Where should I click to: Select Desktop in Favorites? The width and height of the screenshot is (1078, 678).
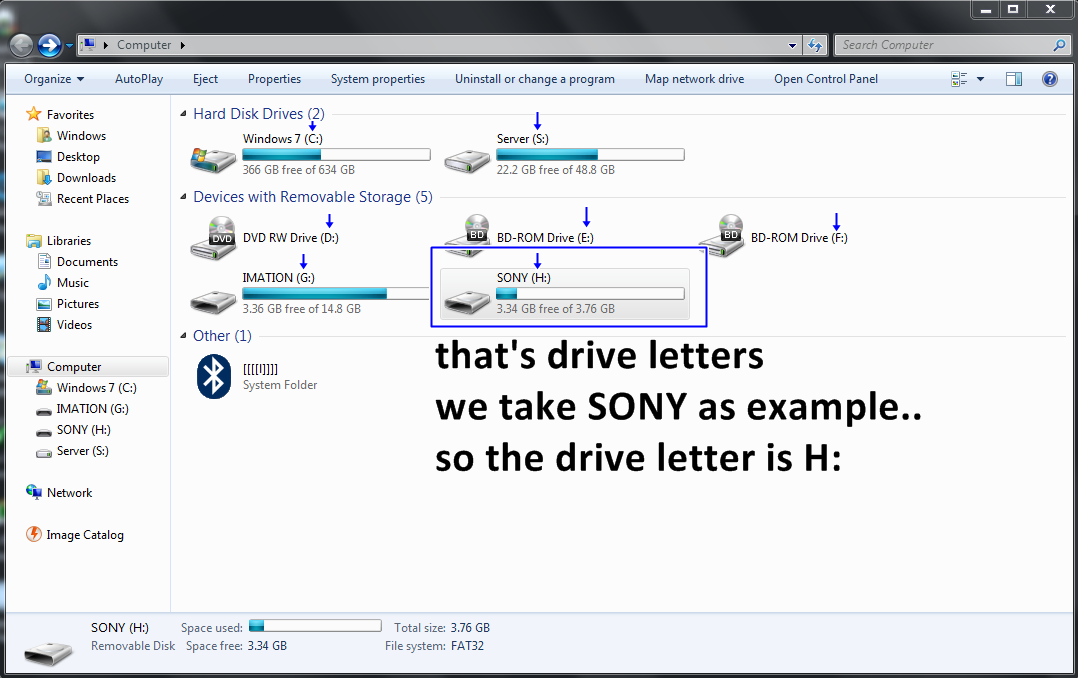click(x=78, y=157)
